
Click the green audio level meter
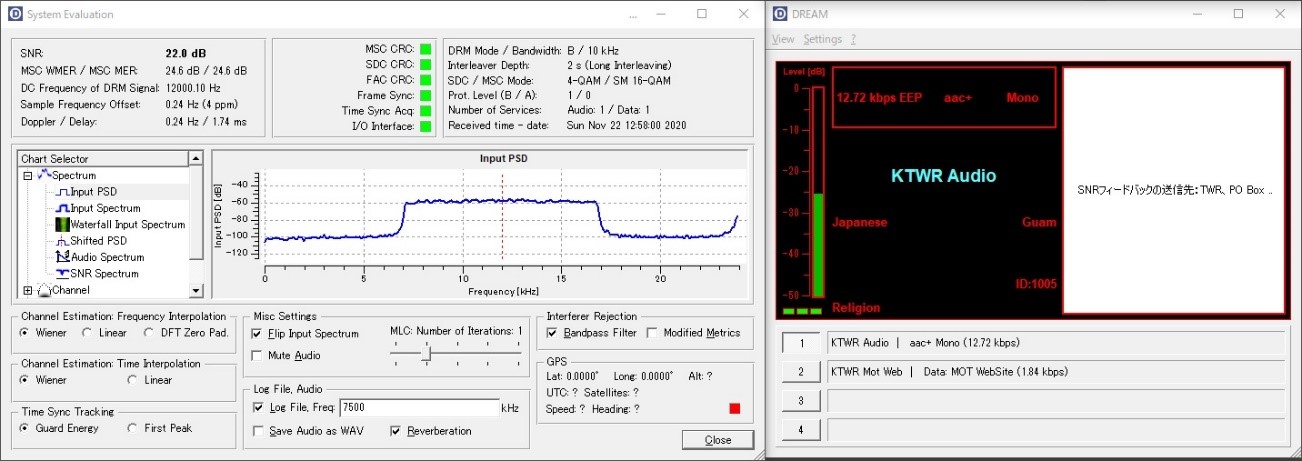coord(817,245)
